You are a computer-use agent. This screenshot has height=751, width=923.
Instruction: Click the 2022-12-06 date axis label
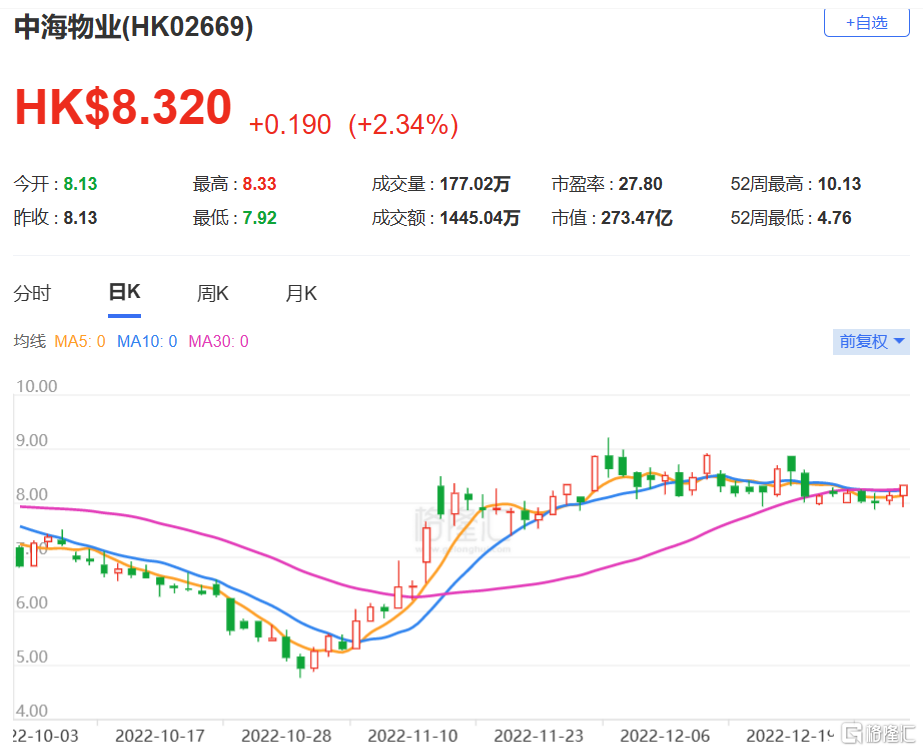point(665,736)
